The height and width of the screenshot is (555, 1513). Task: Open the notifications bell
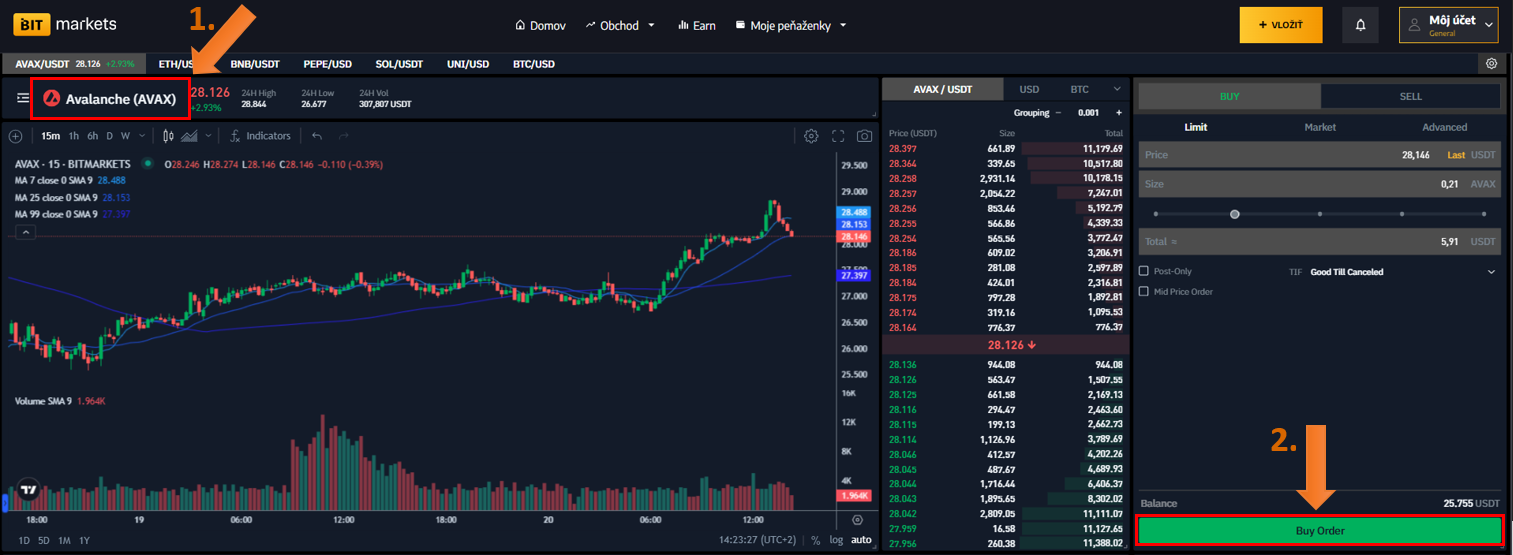point(1360,25)
